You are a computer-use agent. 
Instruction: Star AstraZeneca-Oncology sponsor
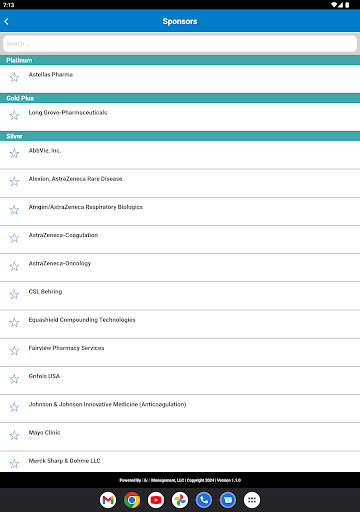tap(14, 266)
